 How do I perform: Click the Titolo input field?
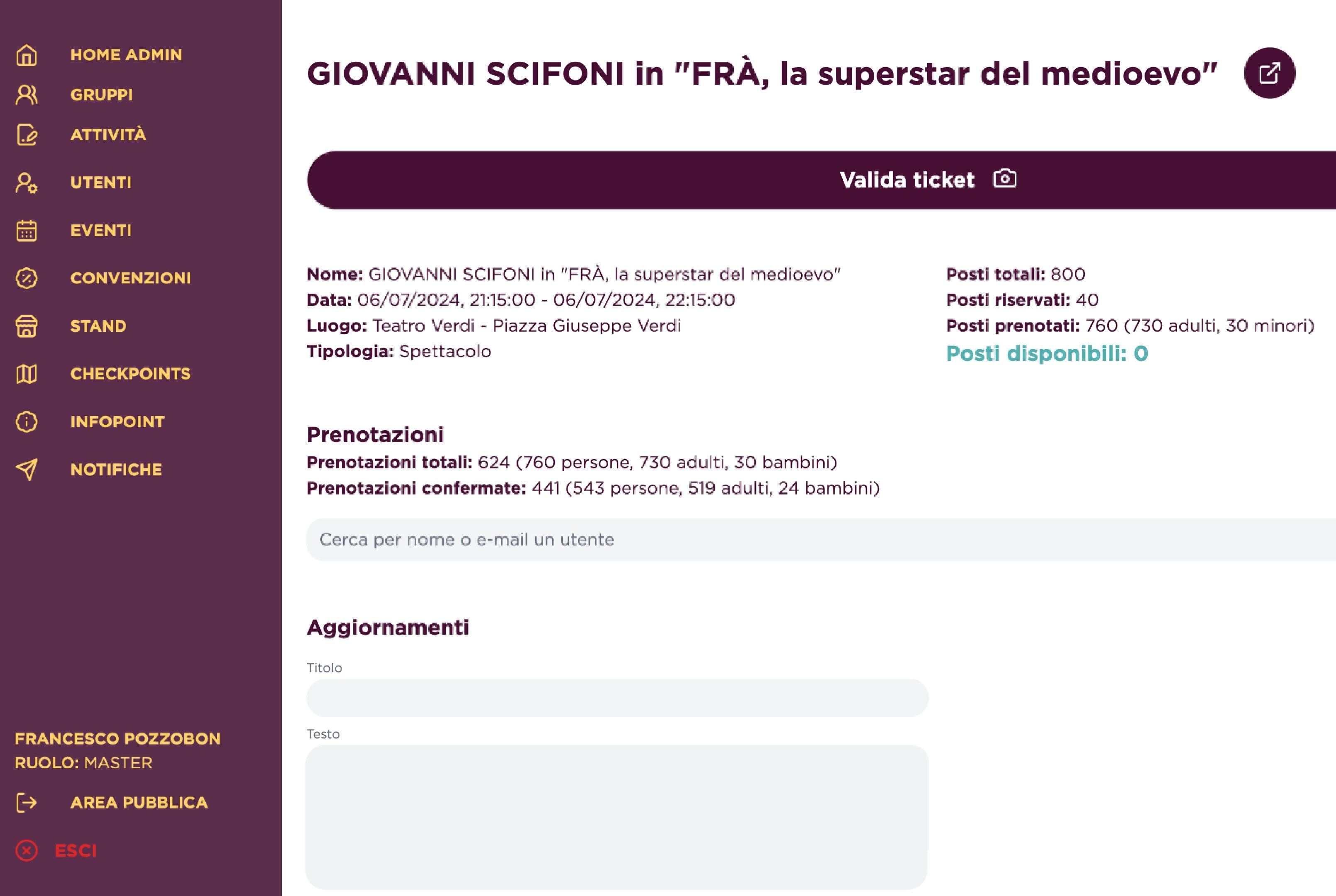tap(618, 698)
